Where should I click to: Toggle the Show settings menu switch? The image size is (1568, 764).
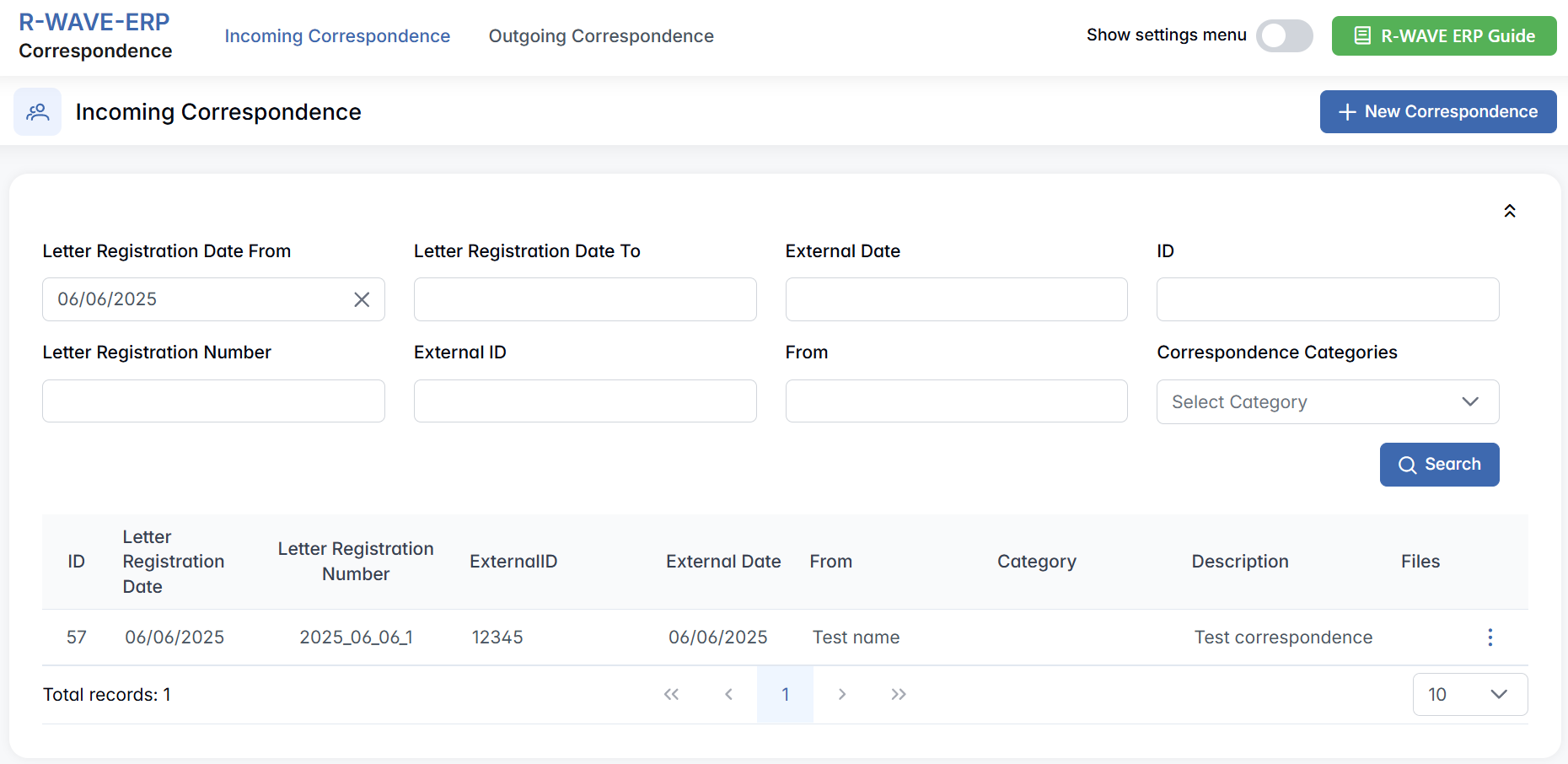[x=1284, y=35]
